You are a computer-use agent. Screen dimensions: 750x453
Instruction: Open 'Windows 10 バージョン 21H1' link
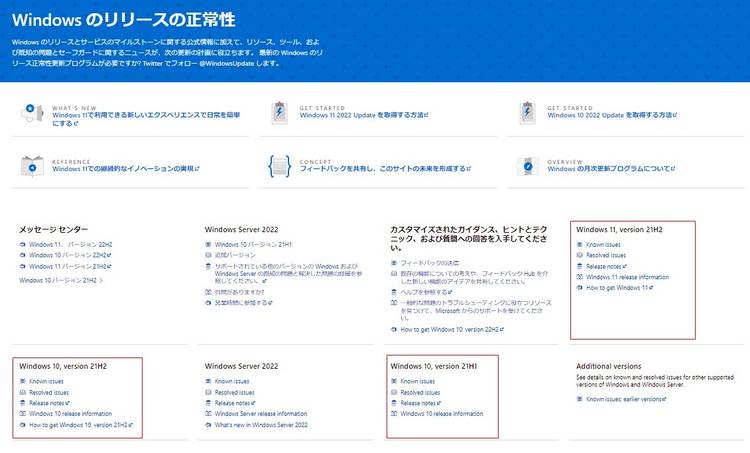(253, 244)
